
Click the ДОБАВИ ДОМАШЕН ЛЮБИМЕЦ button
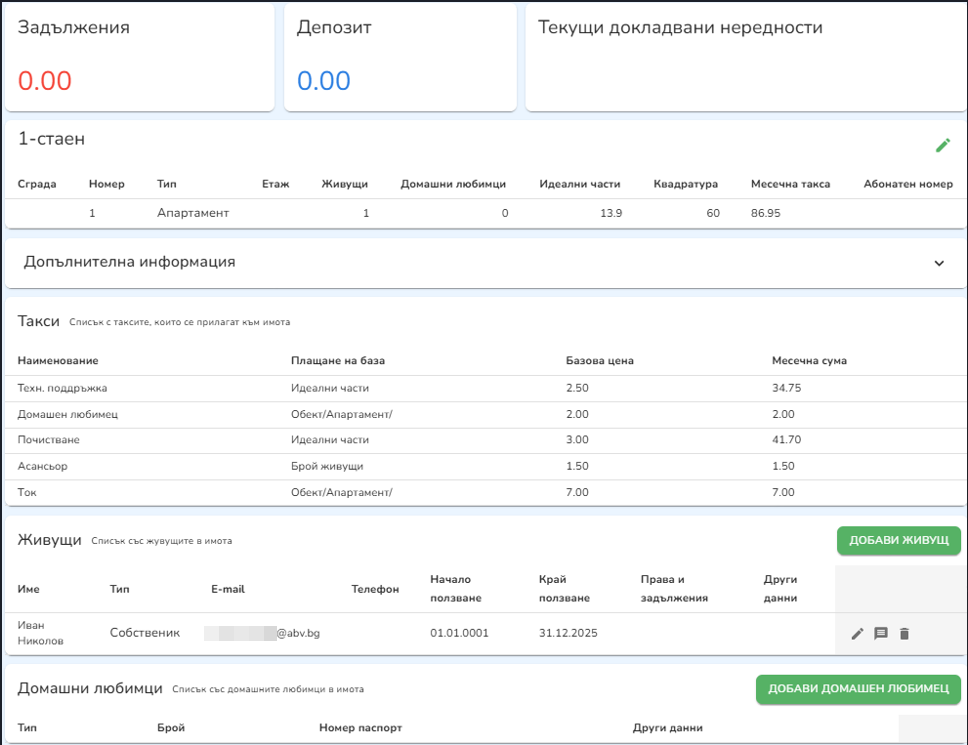(858, 689)
